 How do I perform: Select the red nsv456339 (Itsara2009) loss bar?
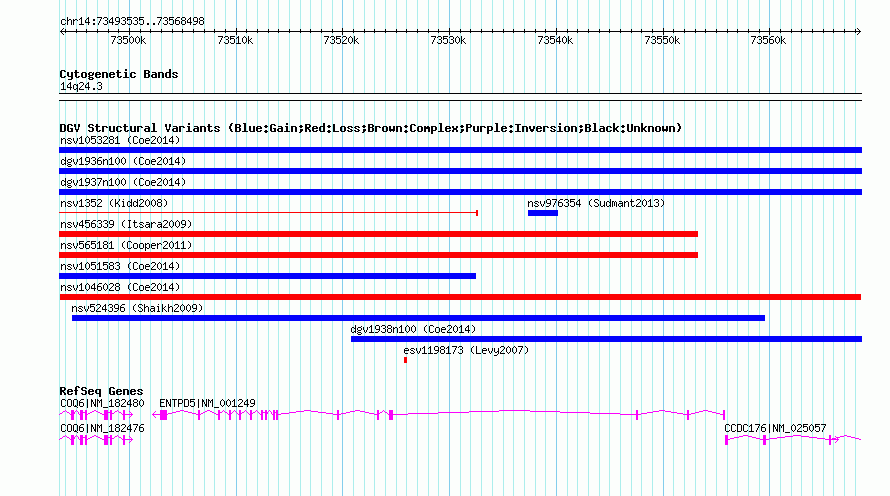click(x=379, y=234)
